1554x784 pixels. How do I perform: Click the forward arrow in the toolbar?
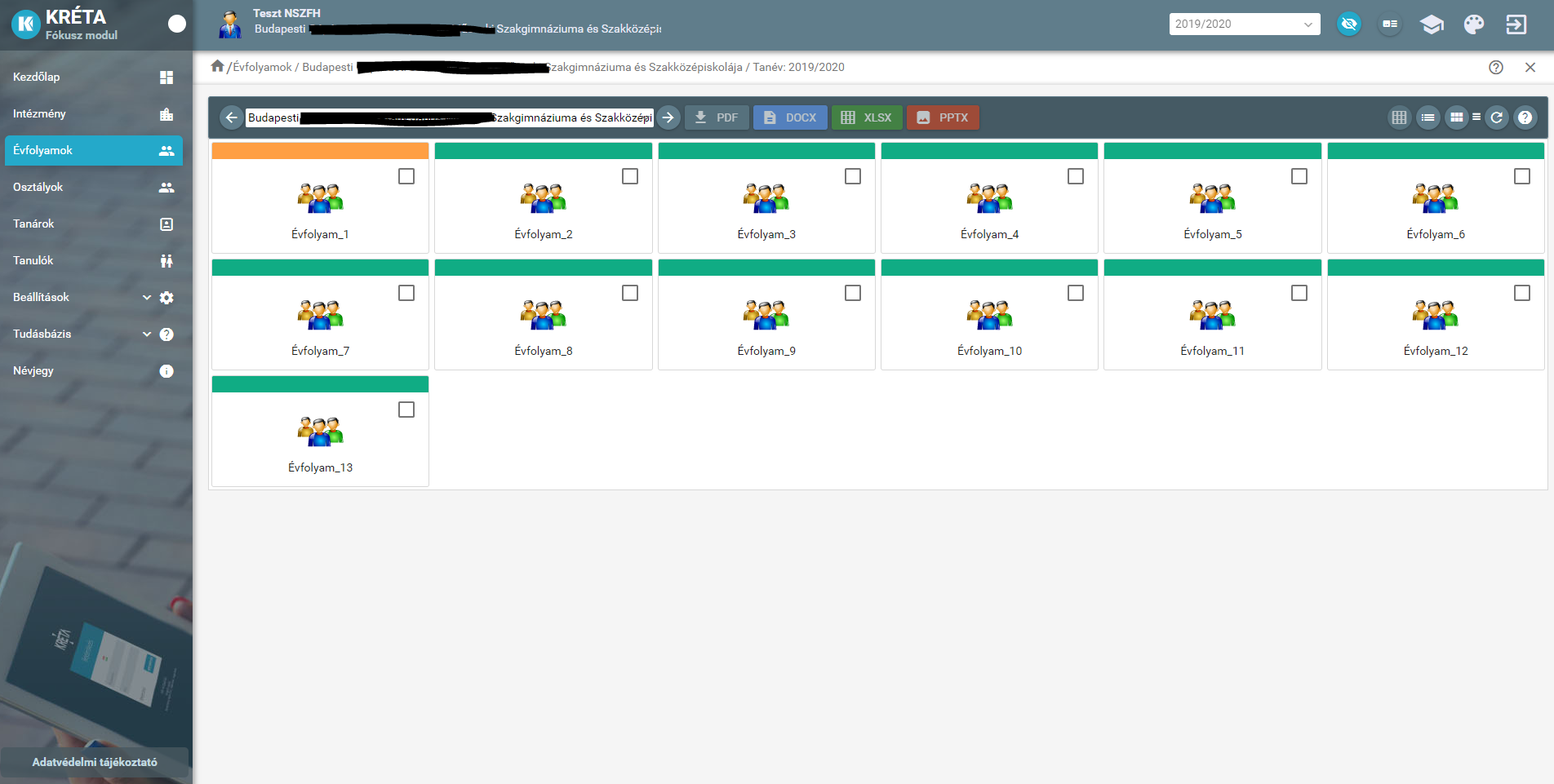[668, 117]
